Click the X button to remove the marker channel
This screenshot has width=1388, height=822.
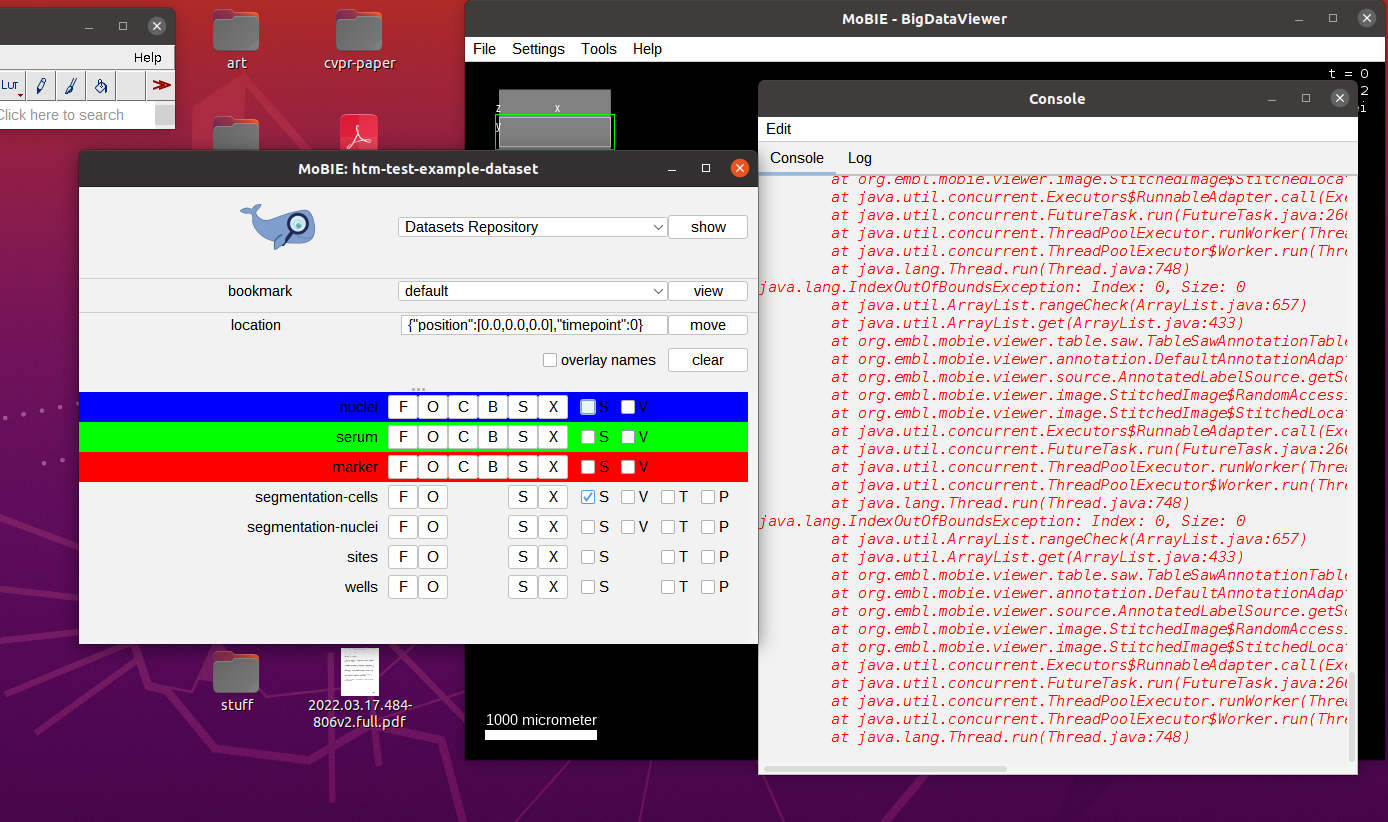(553, 466)
